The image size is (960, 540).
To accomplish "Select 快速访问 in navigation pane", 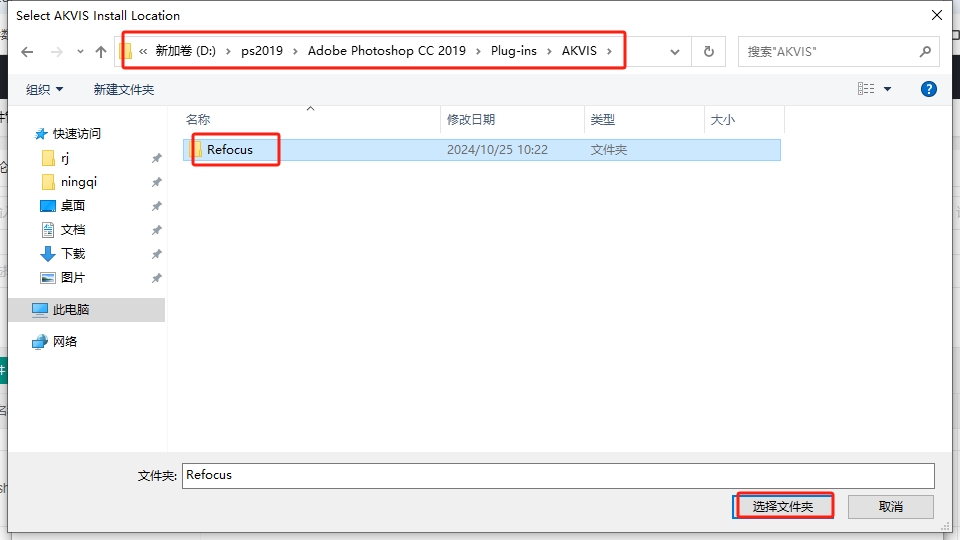I will tap(77, 133).
